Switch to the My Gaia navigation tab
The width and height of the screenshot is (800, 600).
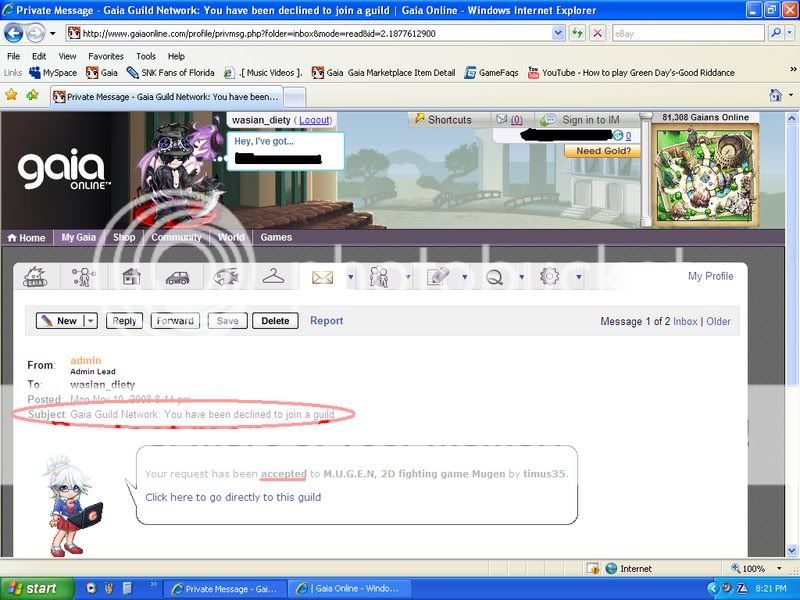pyautogui.click(x=78, y=237)
